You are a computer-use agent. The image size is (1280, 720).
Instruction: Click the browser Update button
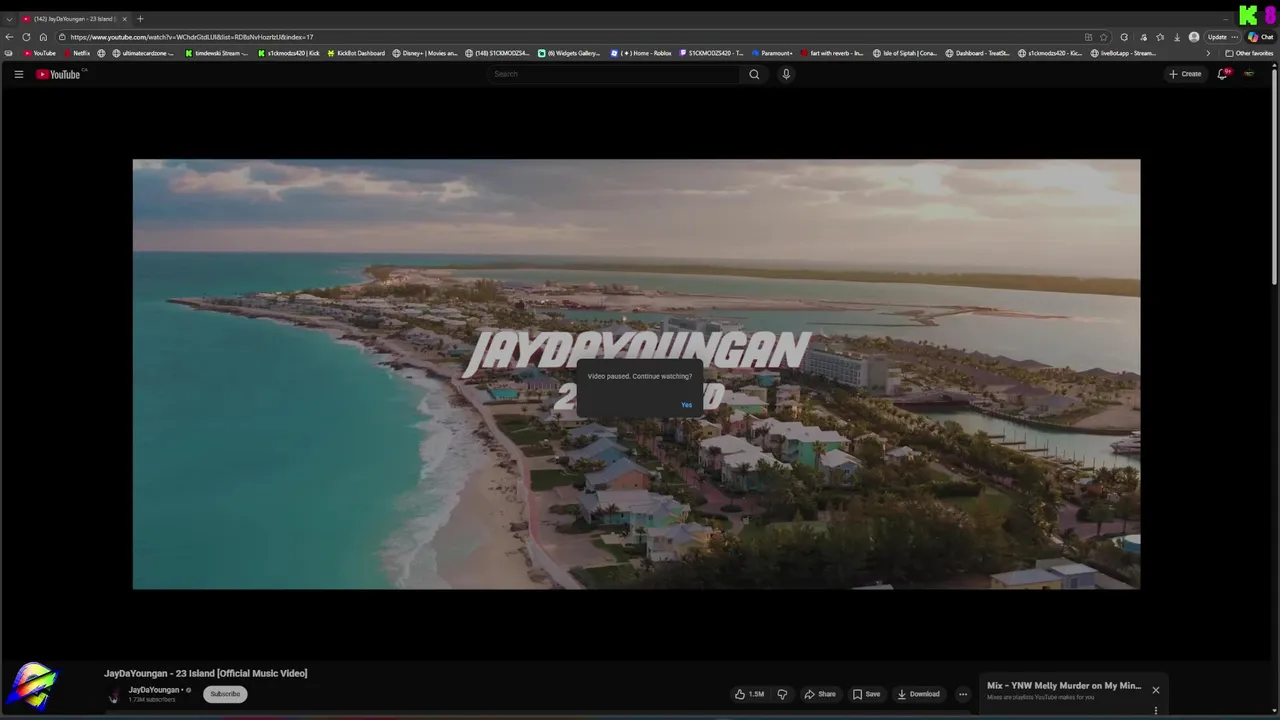tap(1217, 37)
